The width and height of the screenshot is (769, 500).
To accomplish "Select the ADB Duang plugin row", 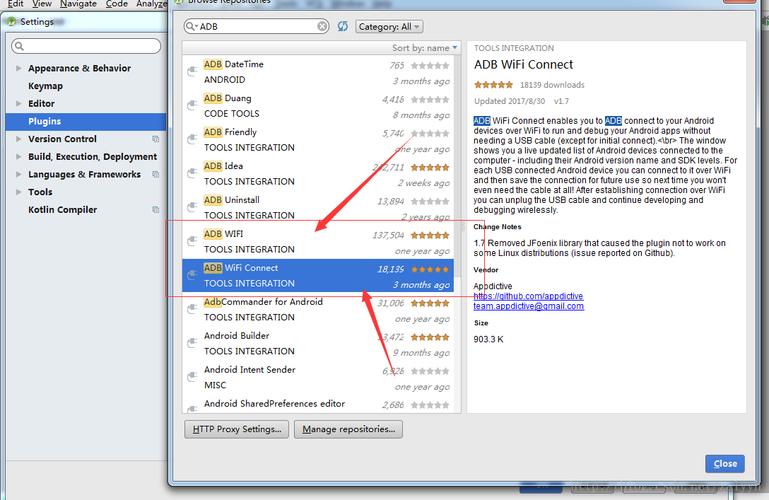I will coord(318,106).
